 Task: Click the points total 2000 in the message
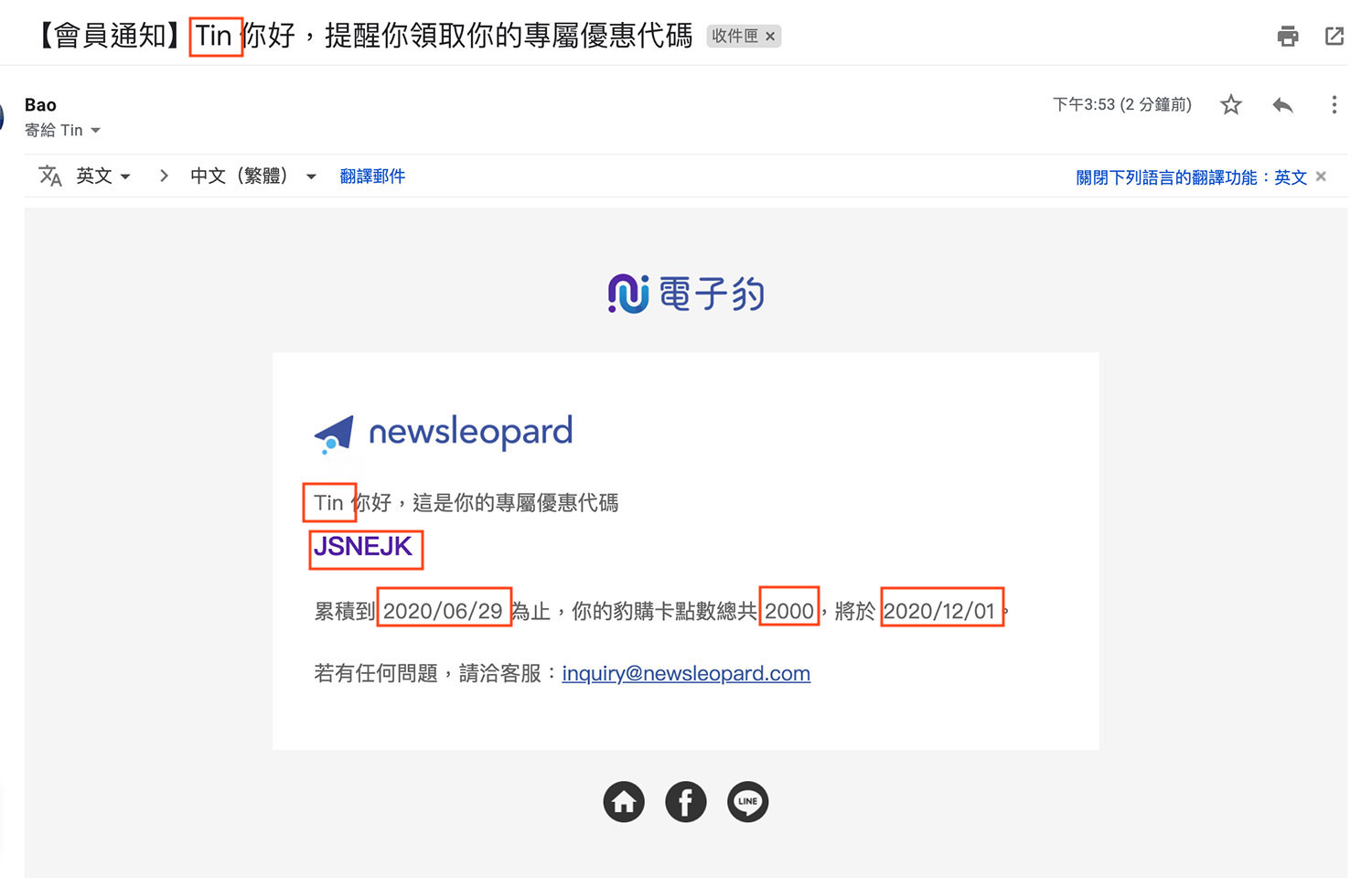click(789, 611)
